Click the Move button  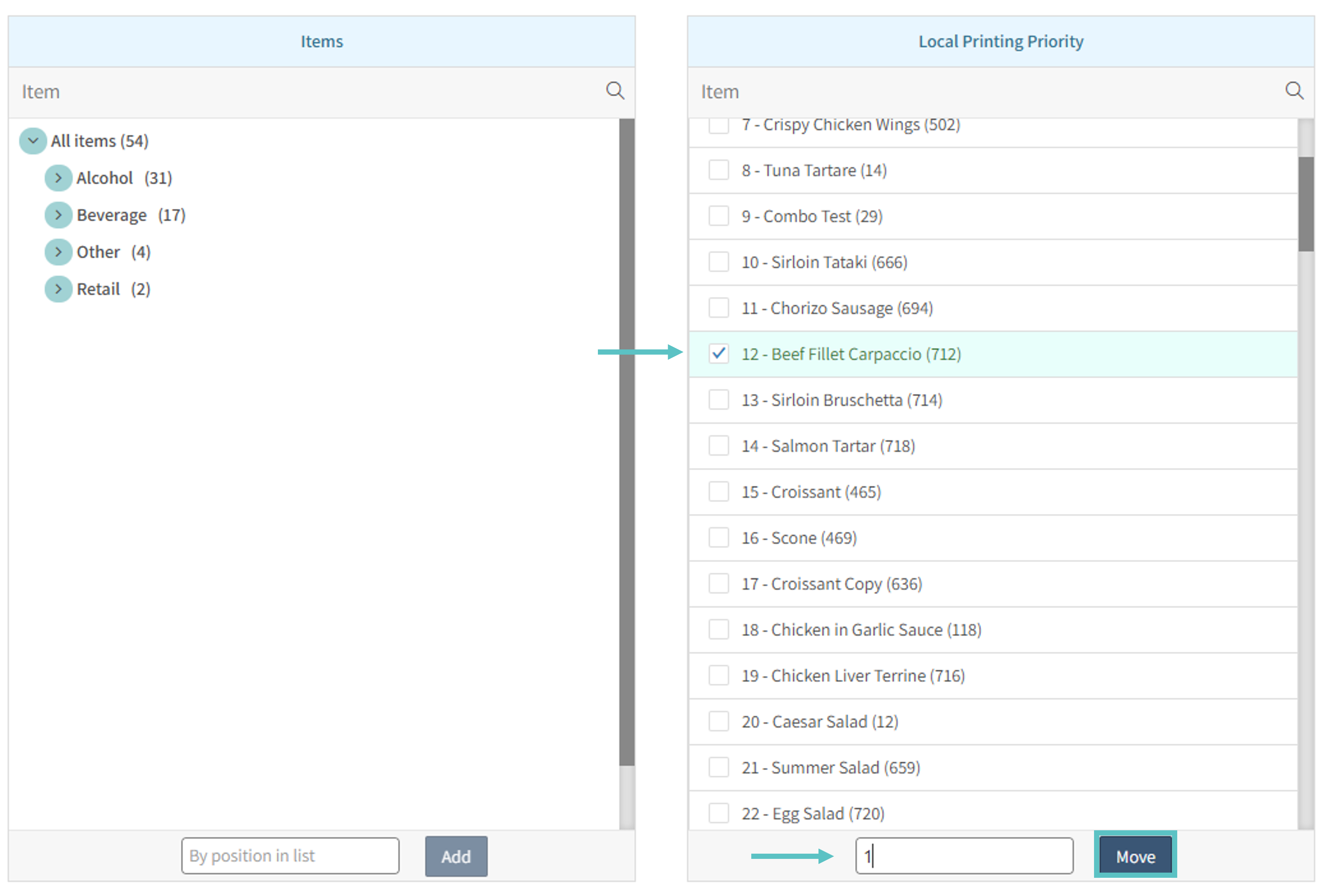coord(1135,856)
